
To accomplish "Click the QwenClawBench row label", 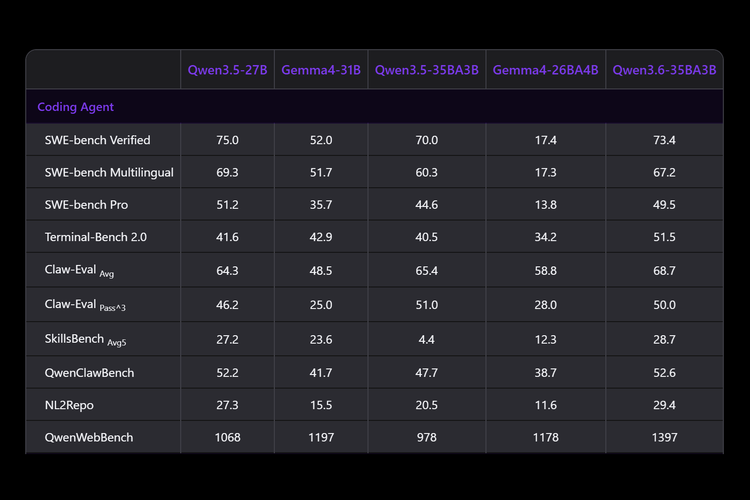I will [89, 373].
